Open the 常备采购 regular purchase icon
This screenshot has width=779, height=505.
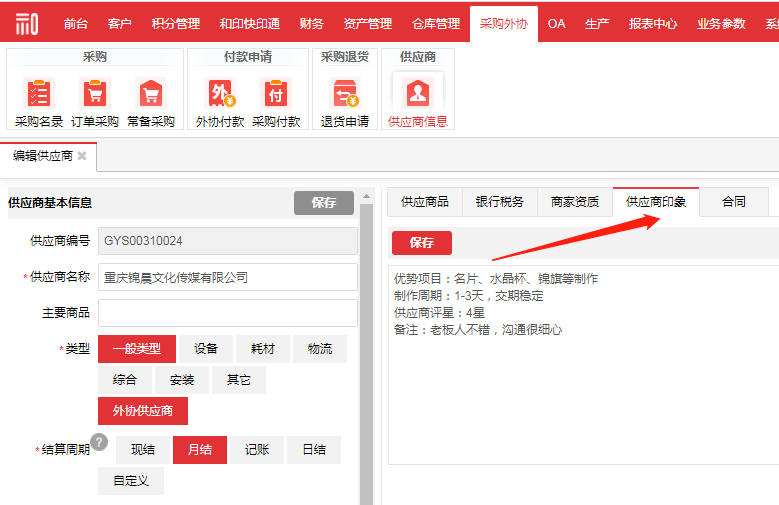(151, 94)
